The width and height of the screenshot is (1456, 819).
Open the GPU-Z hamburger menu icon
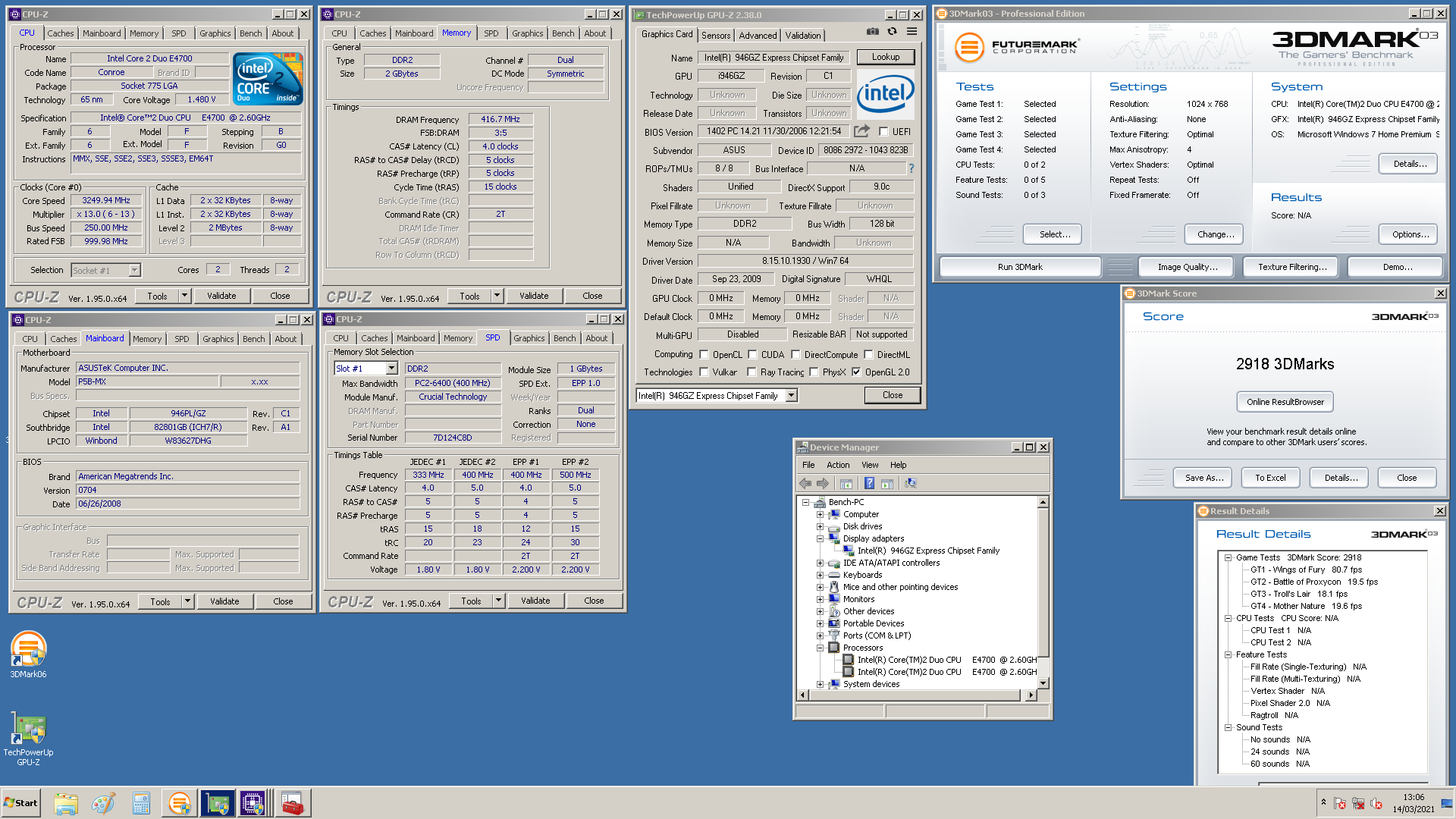click(x=912, y=32)
